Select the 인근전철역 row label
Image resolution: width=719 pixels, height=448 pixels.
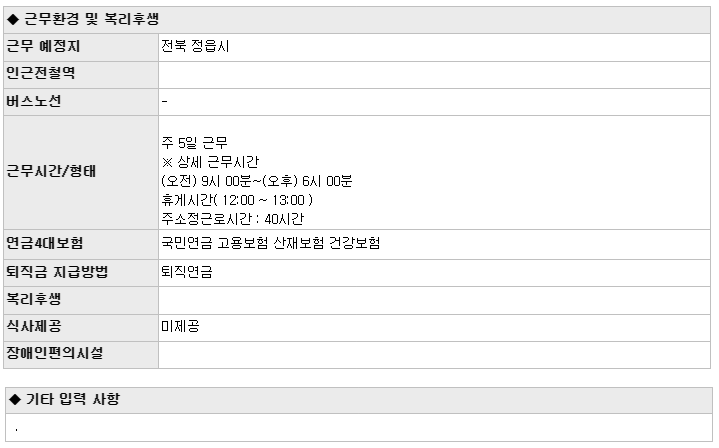tap(81, 75)
